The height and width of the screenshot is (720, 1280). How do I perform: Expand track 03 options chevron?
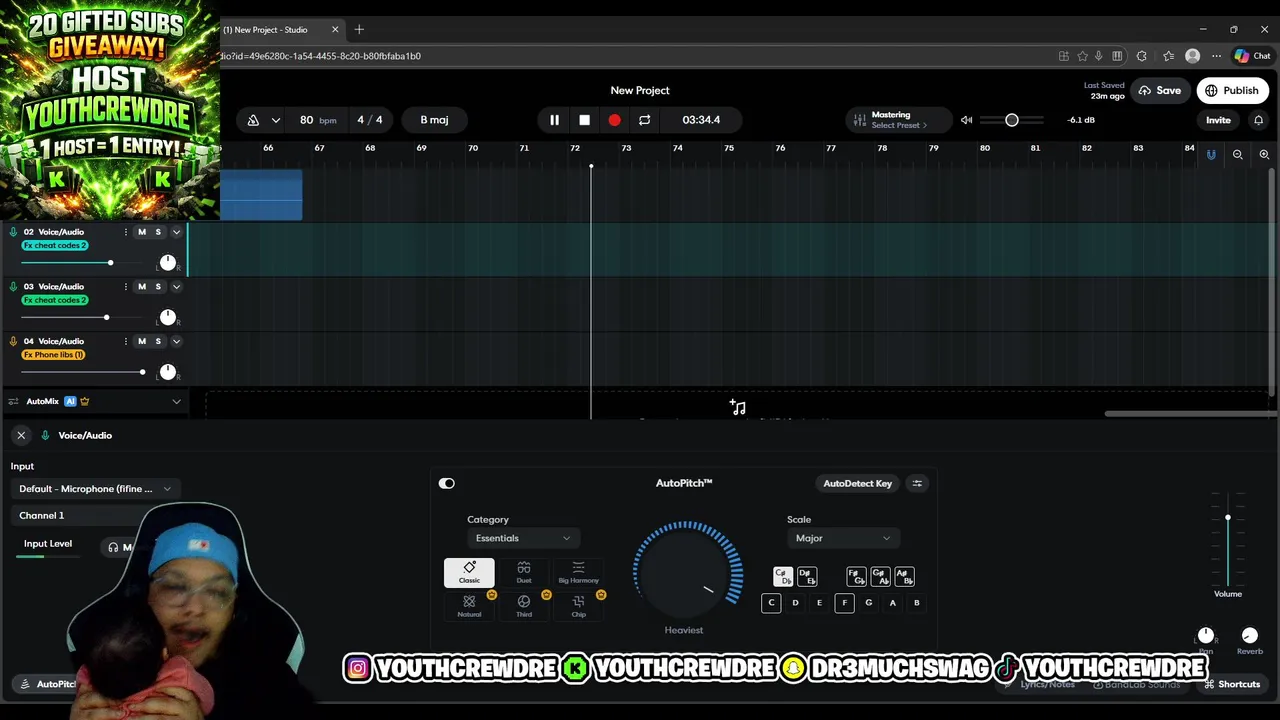[x=176, y=287]
